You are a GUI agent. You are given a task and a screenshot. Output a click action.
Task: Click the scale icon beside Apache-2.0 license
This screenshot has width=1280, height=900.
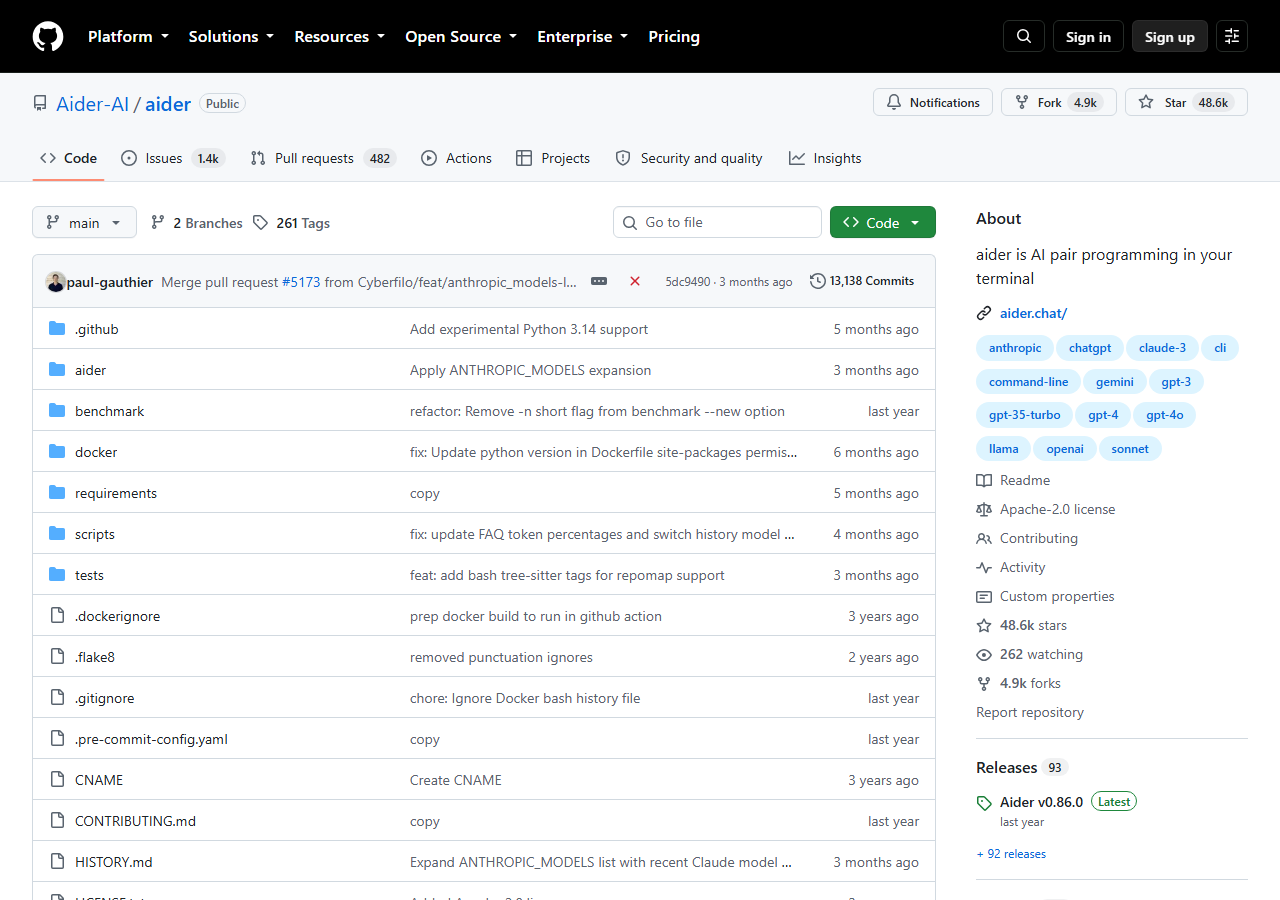tap(984, 509)
